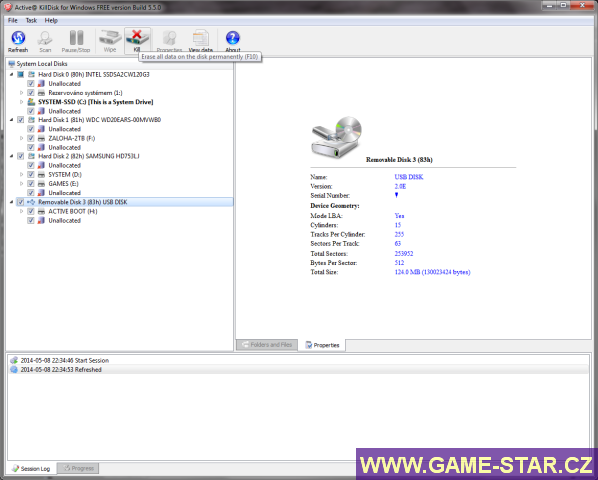Click the USB icon beside Removable Disk 3

click(31, 202)
